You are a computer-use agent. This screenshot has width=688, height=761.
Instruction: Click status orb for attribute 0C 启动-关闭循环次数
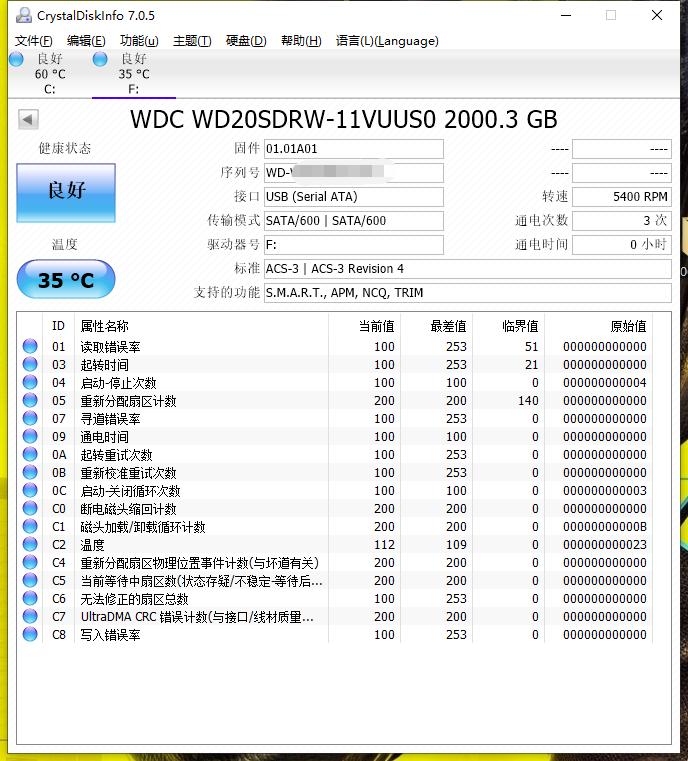tap(30, 490)
